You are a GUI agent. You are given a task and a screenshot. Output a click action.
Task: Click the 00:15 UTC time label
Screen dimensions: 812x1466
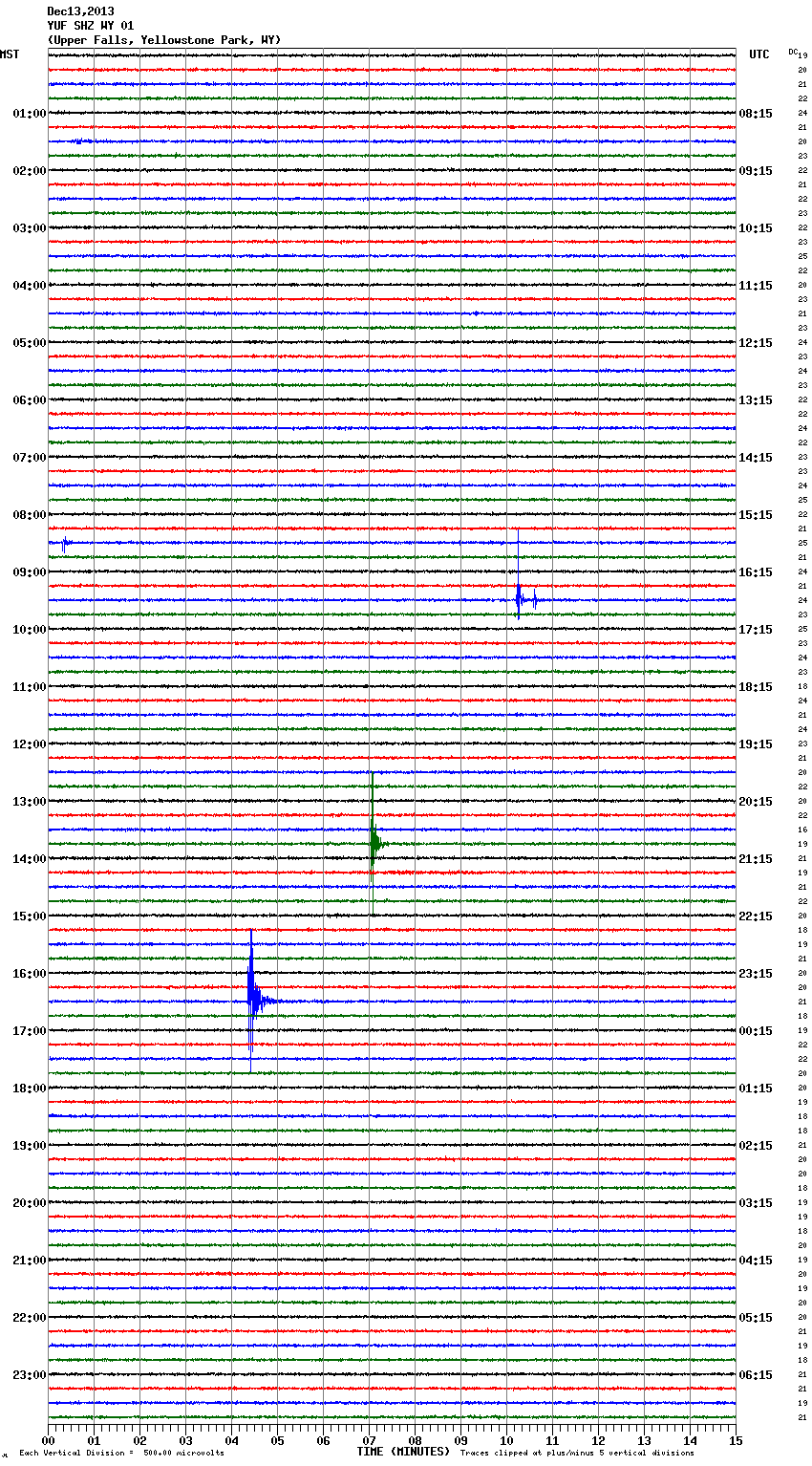tap(756, 1031)
